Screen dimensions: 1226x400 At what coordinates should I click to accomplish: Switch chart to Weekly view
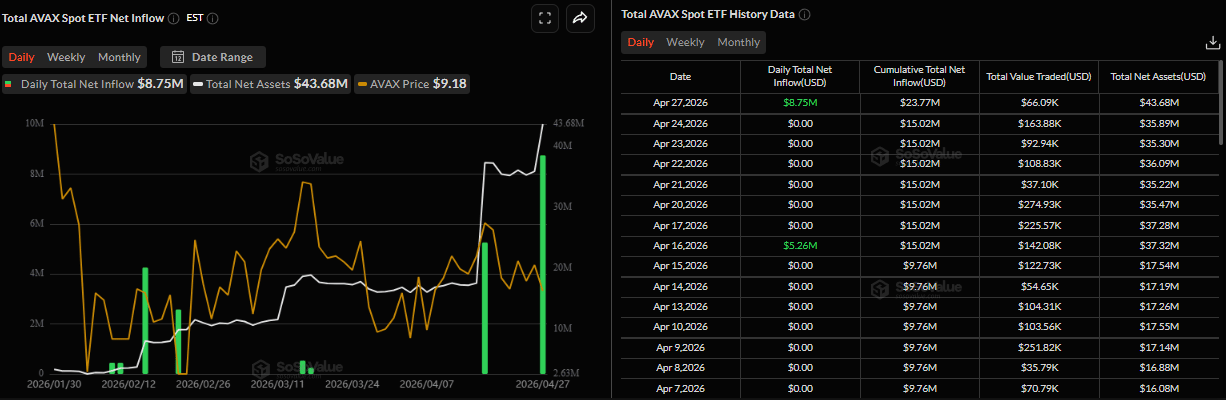66,57
